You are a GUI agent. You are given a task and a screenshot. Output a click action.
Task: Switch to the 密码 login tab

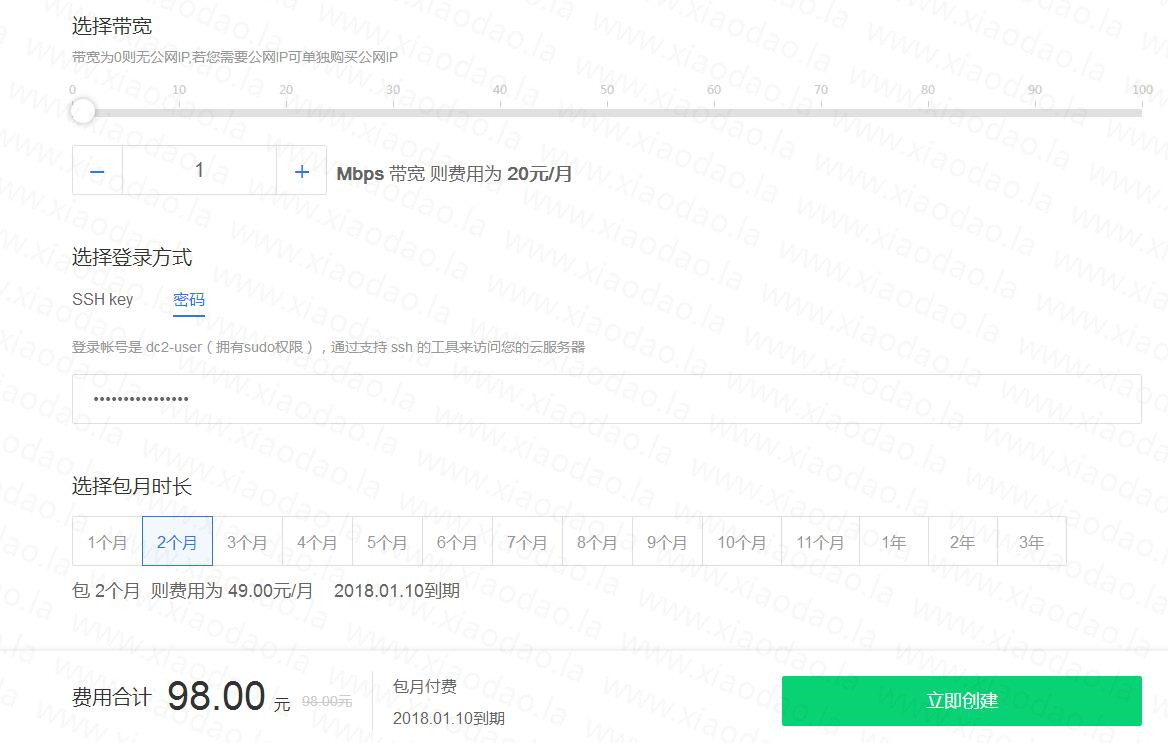coord(189,298)
